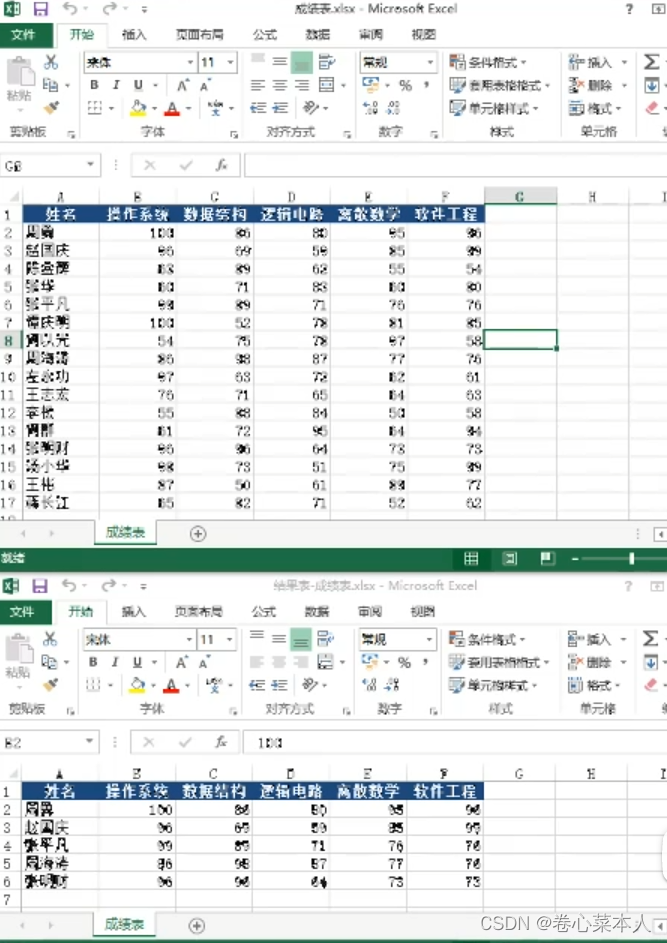This screenshot has height=943, width=667.
Task: Switch to 插入 tab in top window
Action: [134, 35]
